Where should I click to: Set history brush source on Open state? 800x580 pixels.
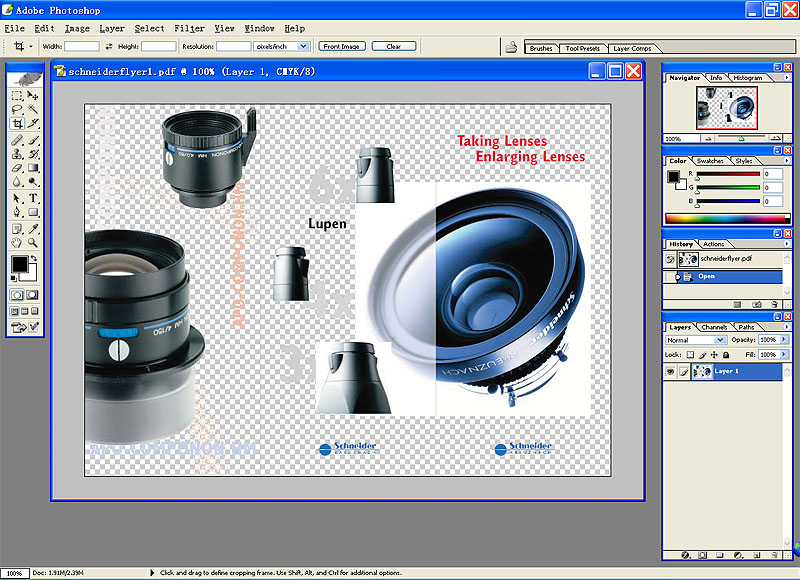tap(670, 276)
